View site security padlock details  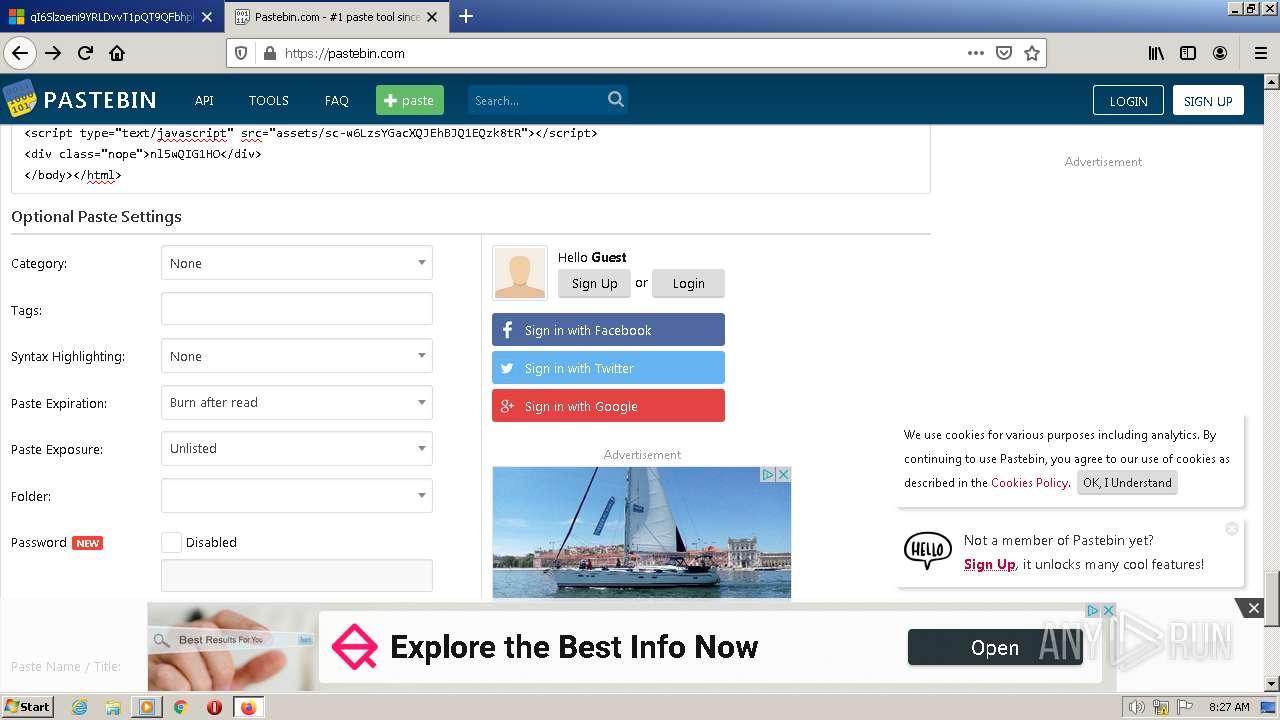[269, 53]
